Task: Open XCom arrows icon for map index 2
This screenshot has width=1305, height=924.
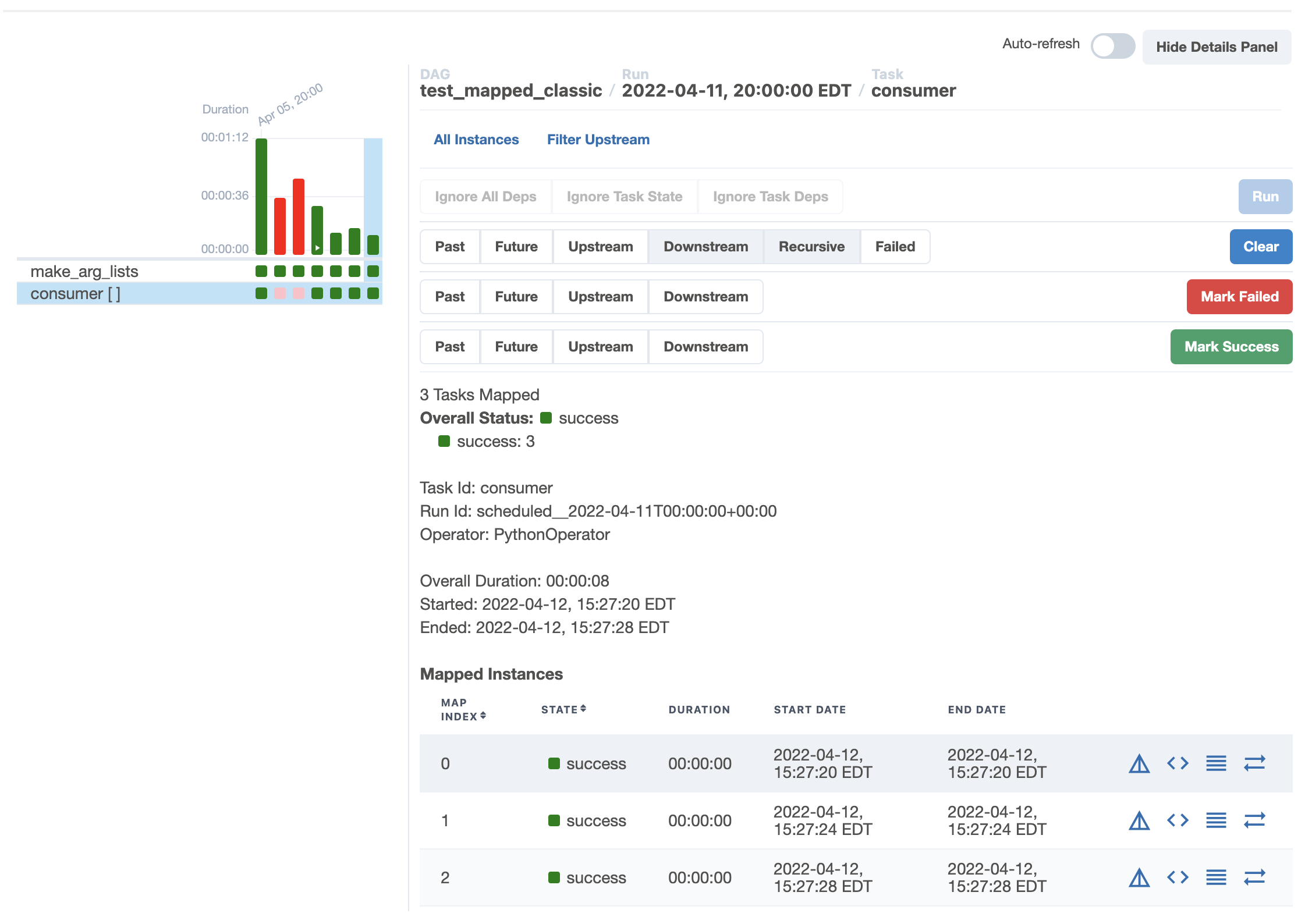Action: click(1254, 877)
